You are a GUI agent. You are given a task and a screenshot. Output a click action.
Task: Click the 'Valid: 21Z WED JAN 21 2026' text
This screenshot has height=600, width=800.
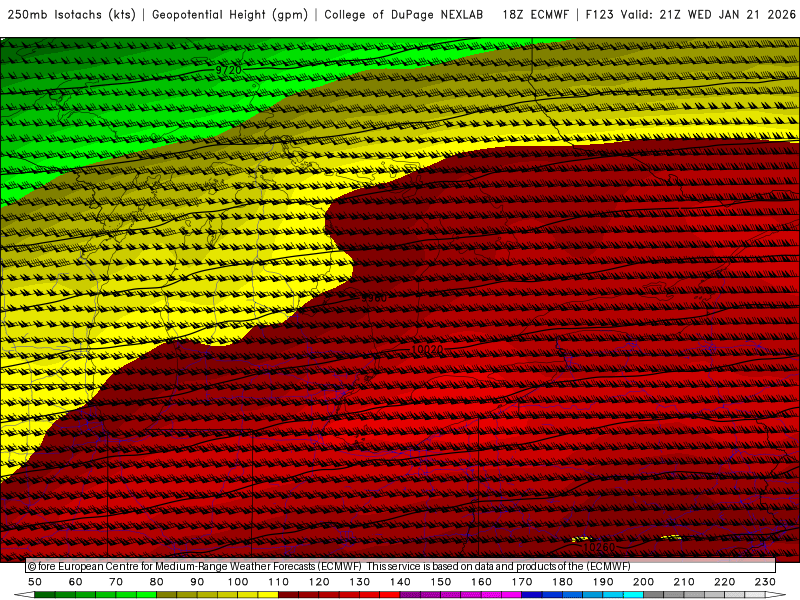(708, 15)
